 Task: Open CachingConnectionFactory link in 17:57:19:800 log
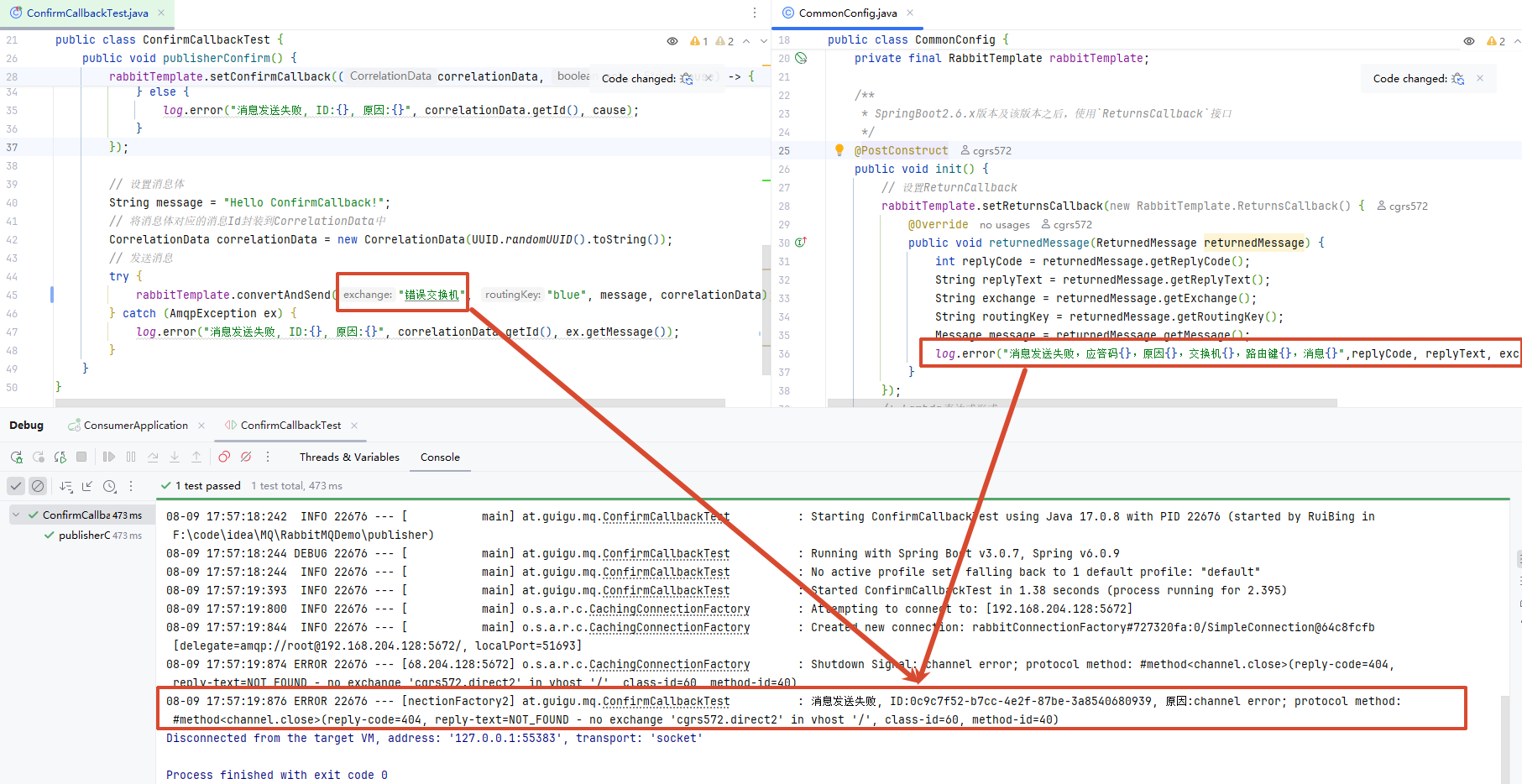point(669,609)
